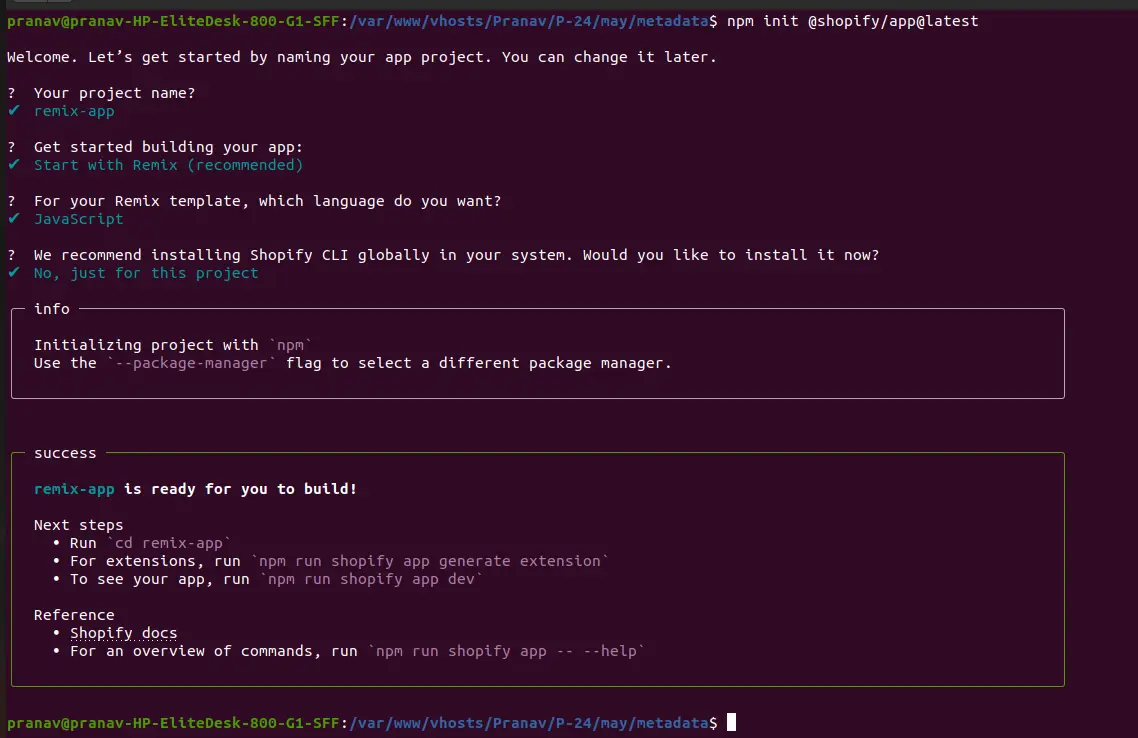1138x738 pixels.
Task: Click the 'No, just for this project' answer
Action: (x=146, y=273)
